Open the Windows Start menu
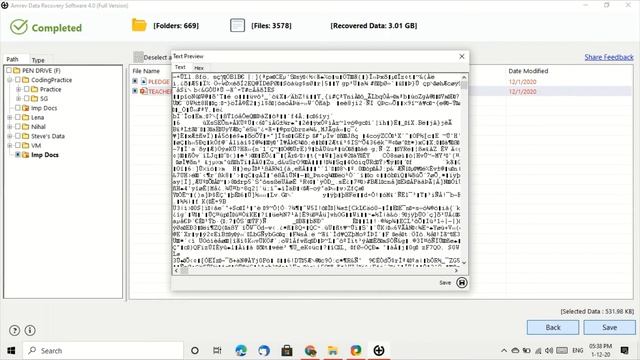The width and height of the screenshot is (640, 360). pyautogui.click(x=11, y=351)
